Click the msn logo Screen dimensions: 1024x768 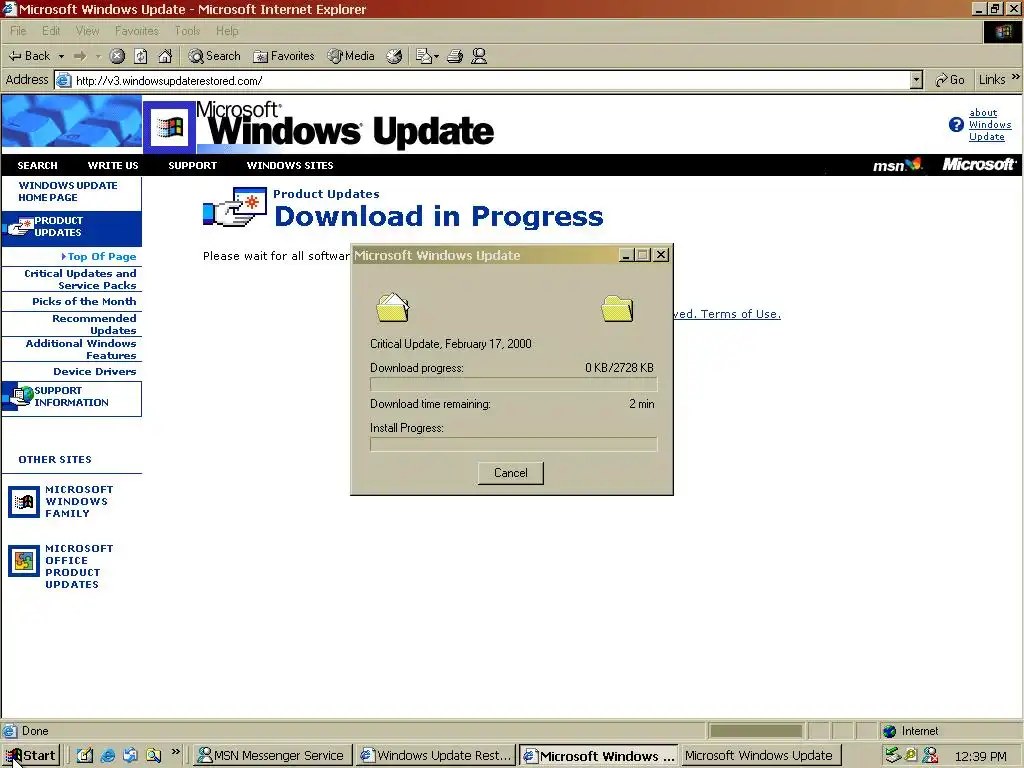[x=897, y=165]
